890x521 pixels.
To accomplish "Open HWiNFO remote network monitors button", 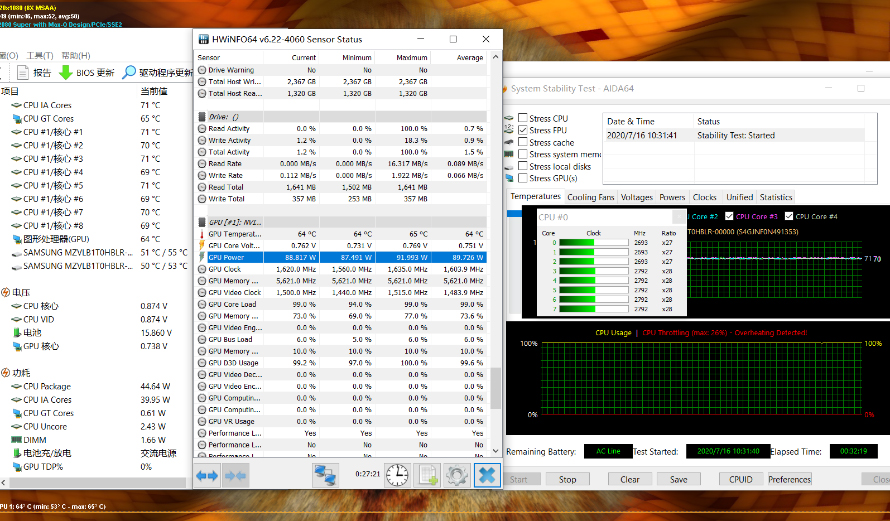I will [325, 475].
